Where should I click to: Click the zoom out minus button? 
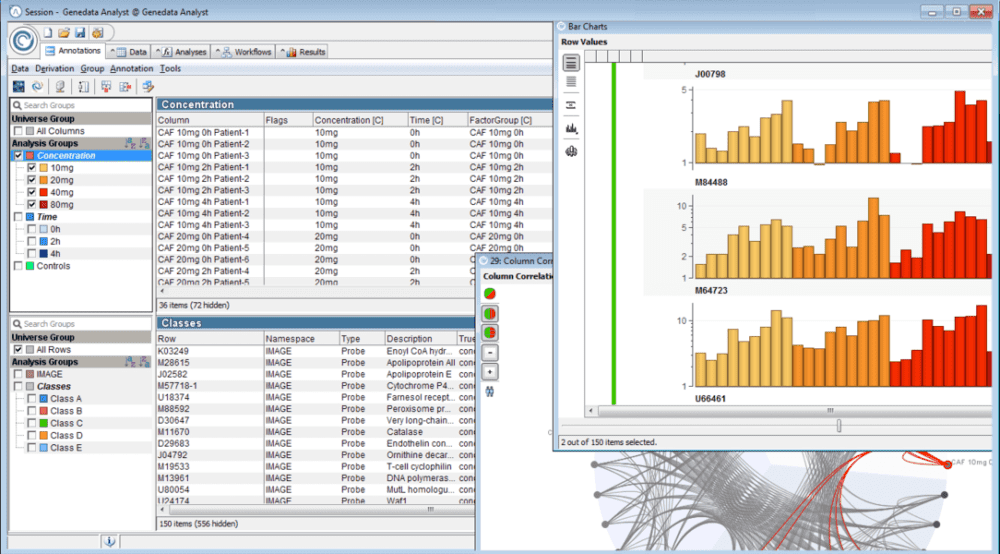click(489, 352)
